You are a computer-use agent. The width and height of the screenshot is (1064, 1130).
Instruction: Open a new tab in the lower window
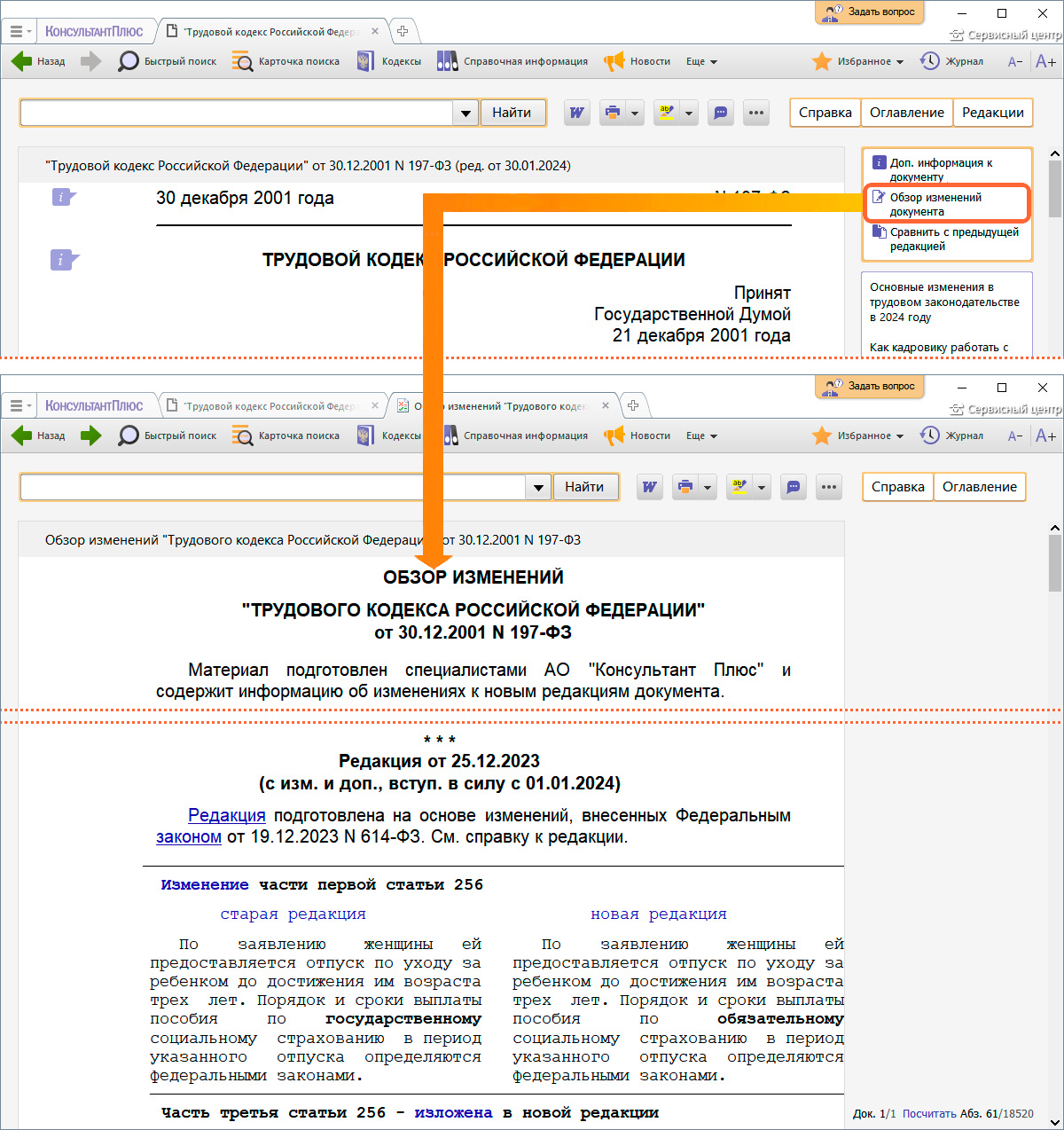coord(633,405)
